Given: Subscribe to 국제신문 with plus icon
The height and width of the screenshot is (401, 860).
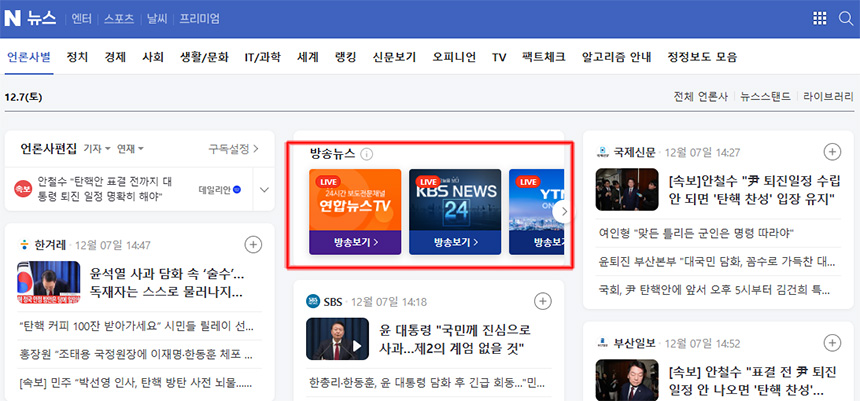Looking at the screenshot, I should [x=832, y=152].
